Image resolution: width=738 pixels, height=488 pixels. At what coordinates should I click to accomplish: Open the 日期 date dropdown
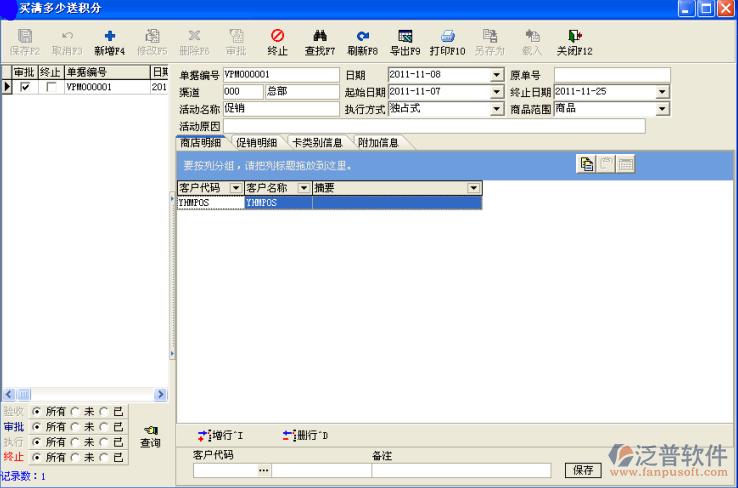(x=497, y=75)
